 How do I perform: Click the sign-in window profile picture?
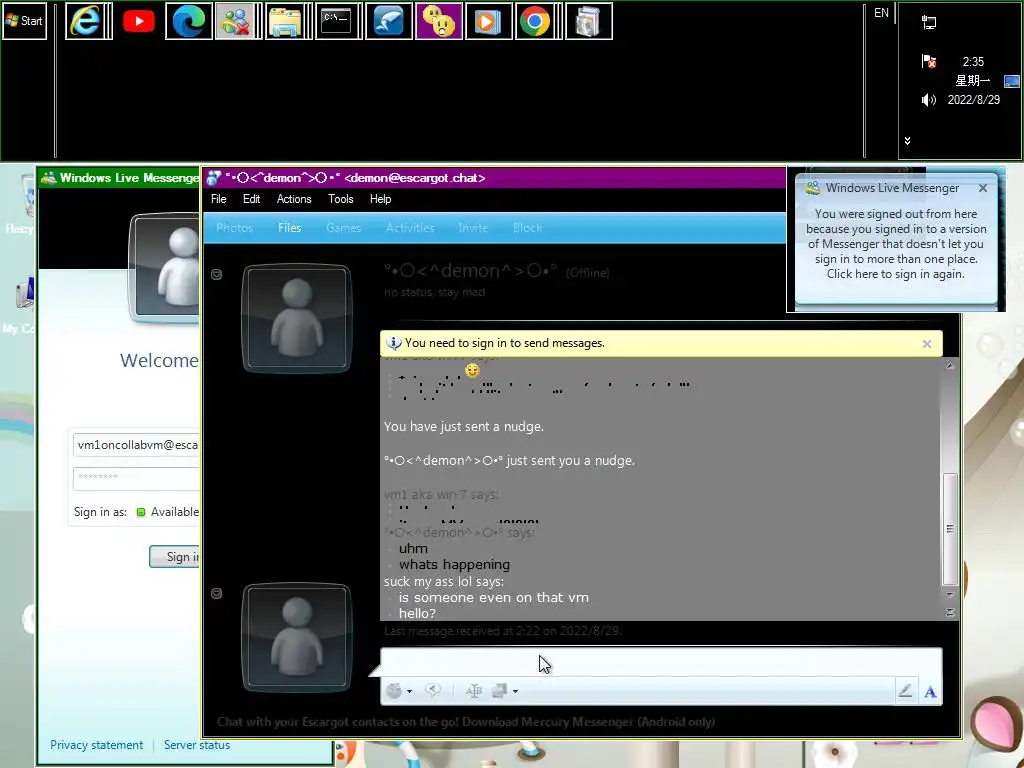point(164,268)
